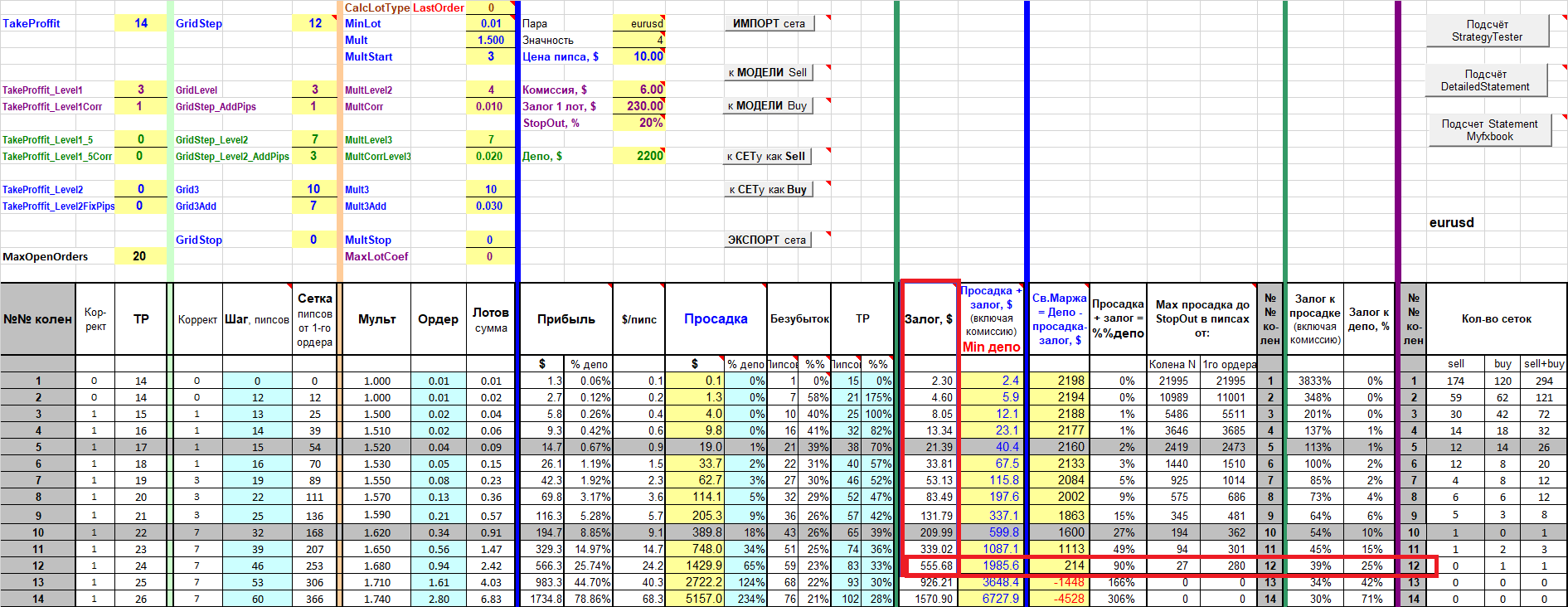1568x607 pixels.
Task: Click the к МОДЕЛИ Buy button
Action: coord(769,105)
